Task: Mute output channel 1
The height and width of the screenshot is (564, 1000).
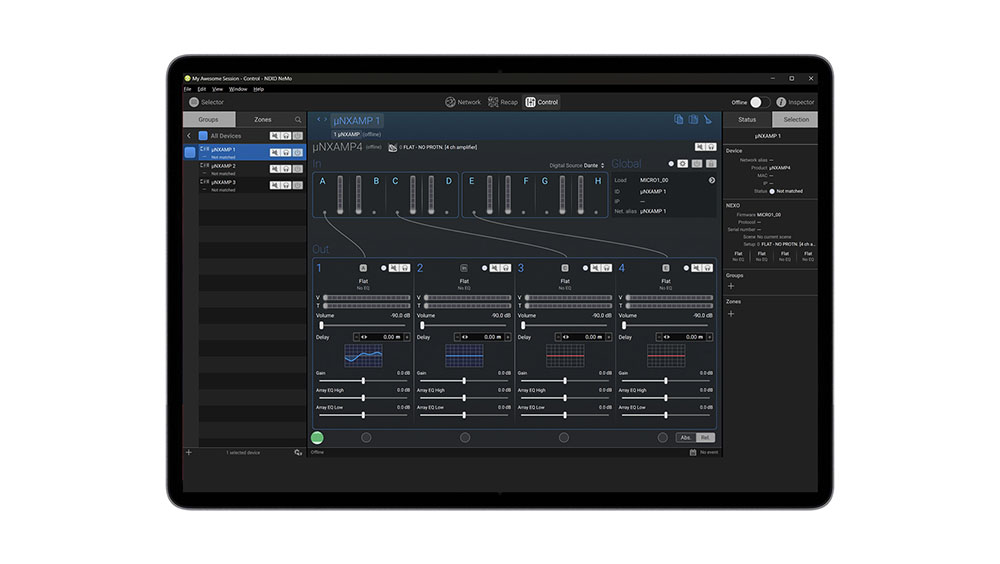Action: tap(393, 268)
